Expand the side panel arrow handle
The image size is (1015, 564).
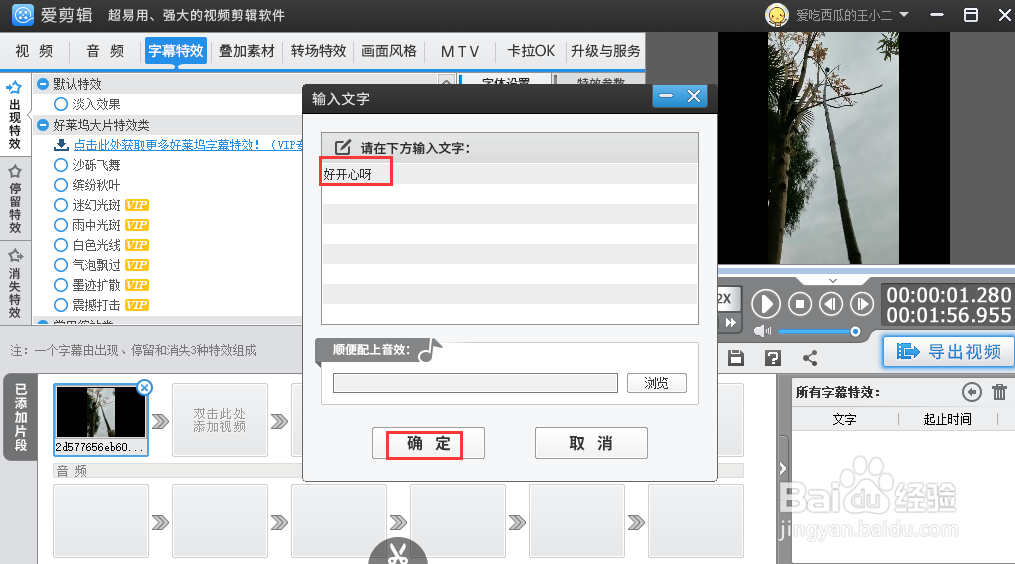point(782,468)
